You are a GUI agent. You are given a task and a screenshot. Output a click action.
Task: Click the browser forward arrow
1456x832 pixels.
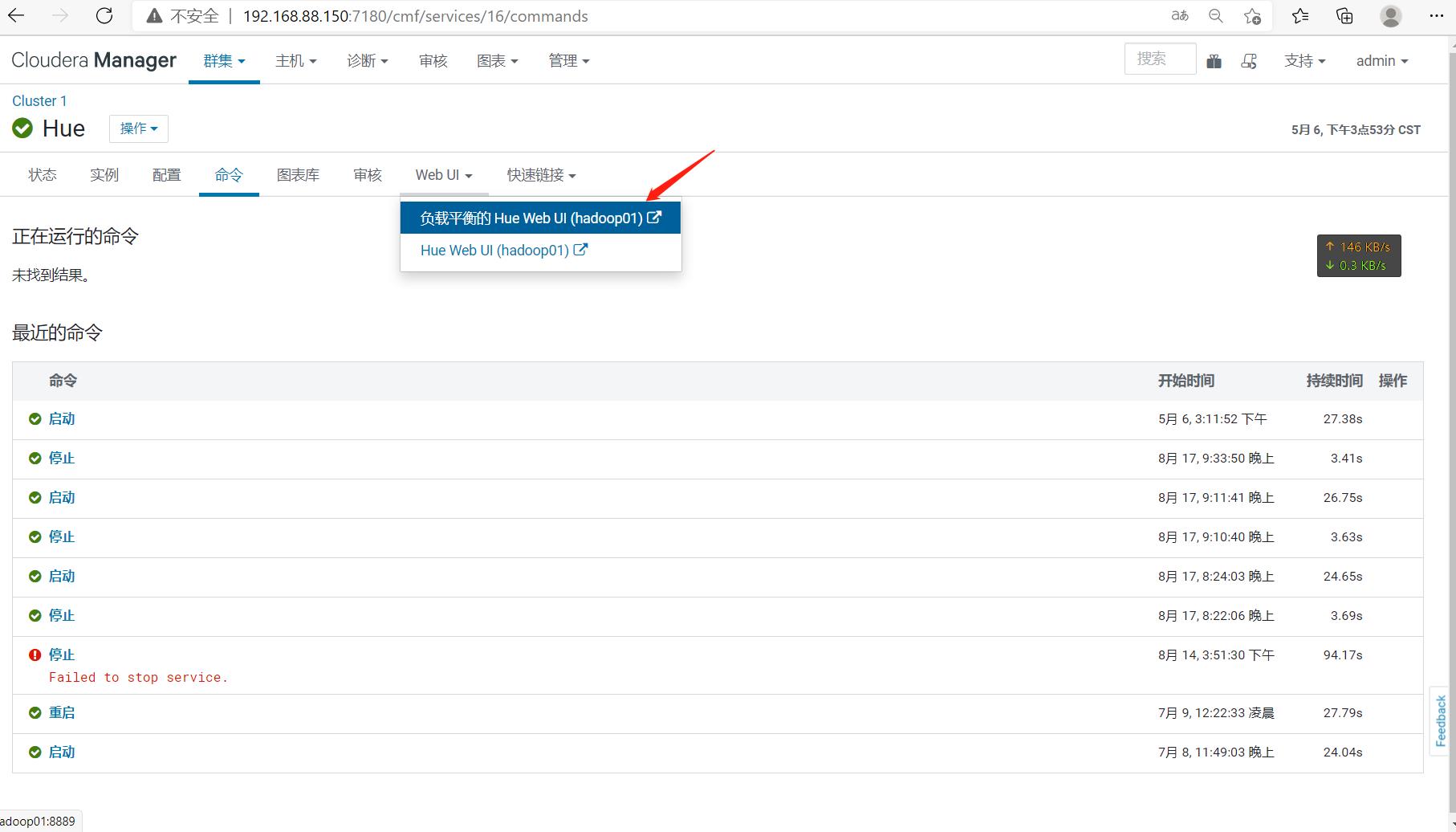pos(60,16)
